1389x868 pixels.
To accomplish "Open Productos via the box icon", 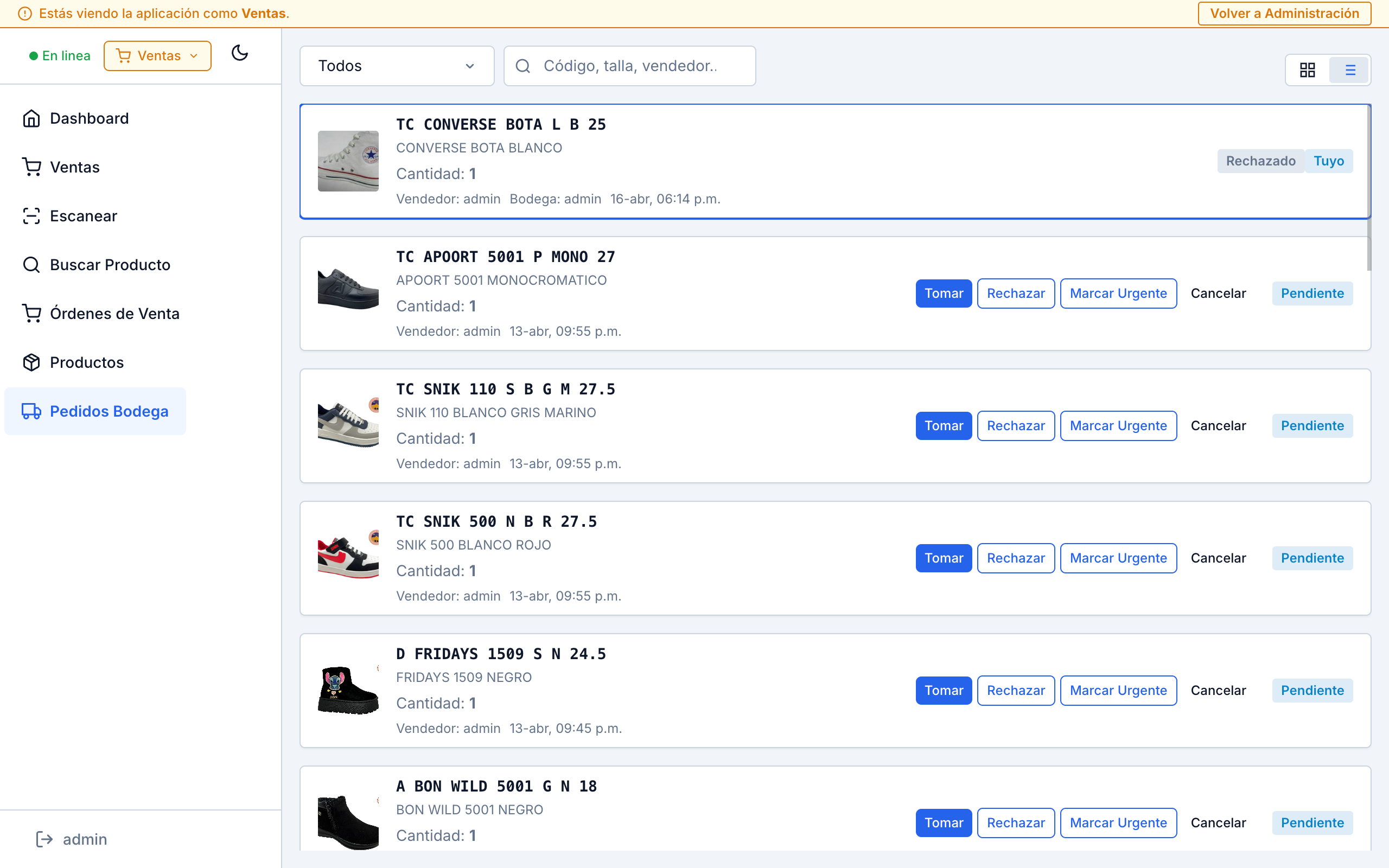I will coord(31,362).
